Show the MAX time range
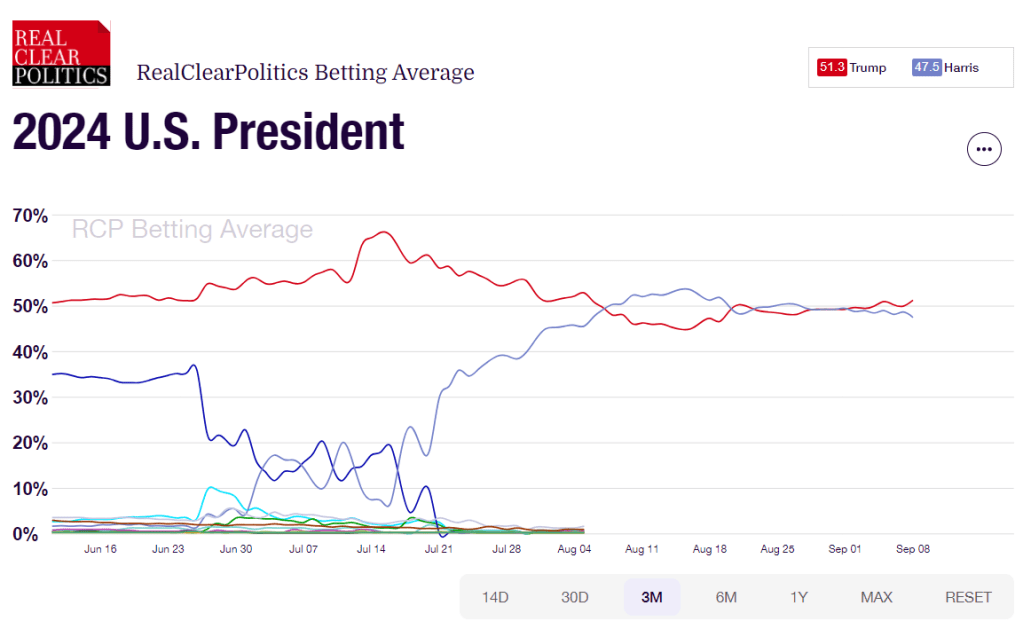1023x629 pixels. (x=876, y=597)
